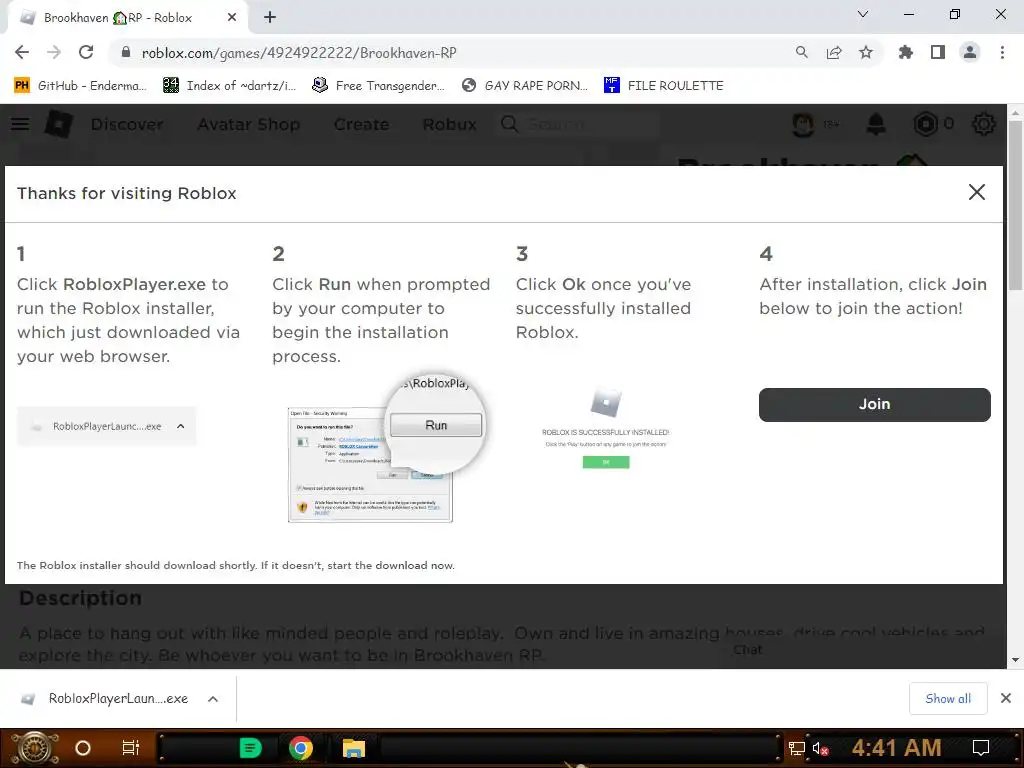This screenshot has width=1024, height=768.
Task: Open the tab search chevron
Action: click(863, 14)
